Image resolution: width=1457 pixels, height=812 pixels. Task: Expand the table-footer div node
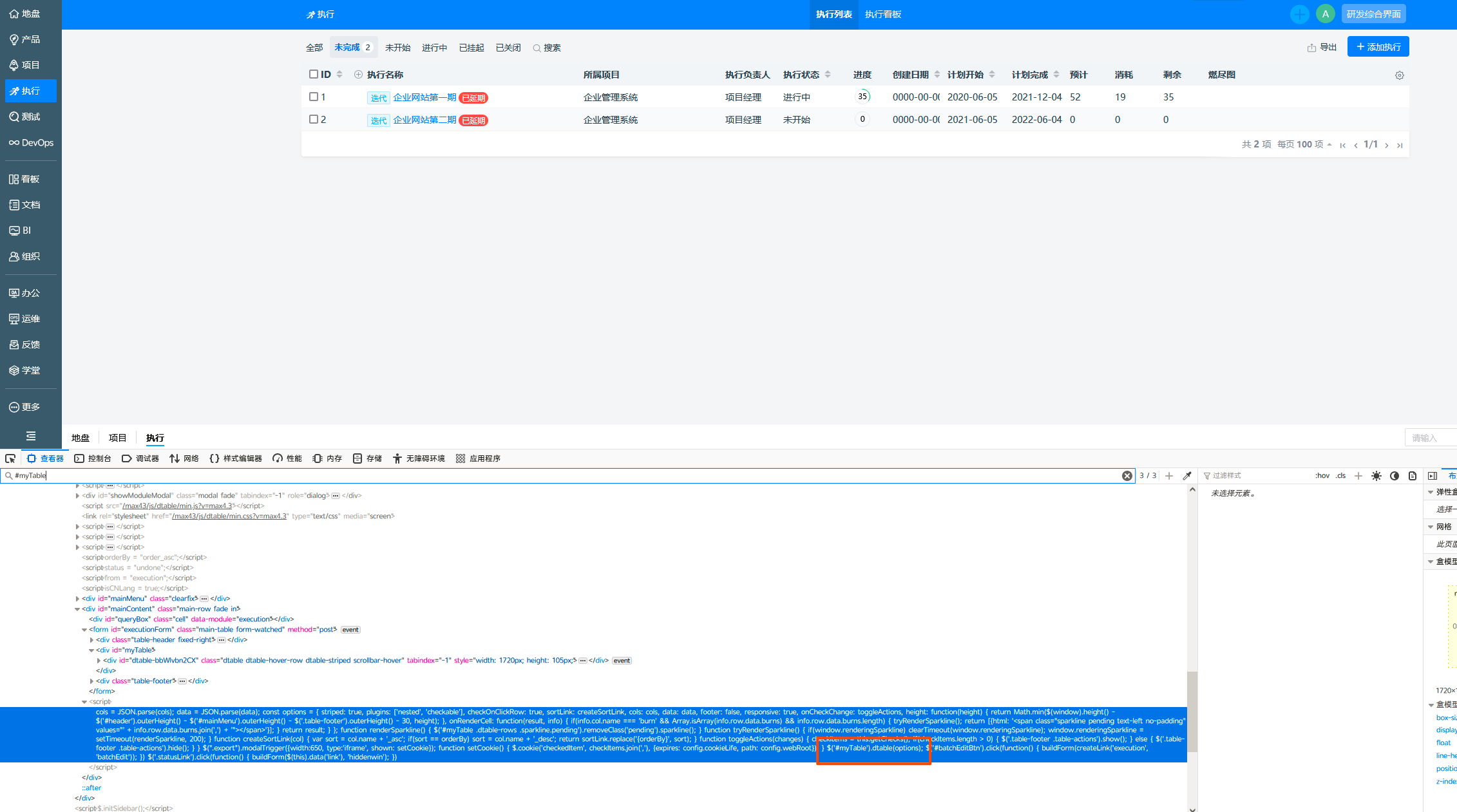tap(91, 681)
